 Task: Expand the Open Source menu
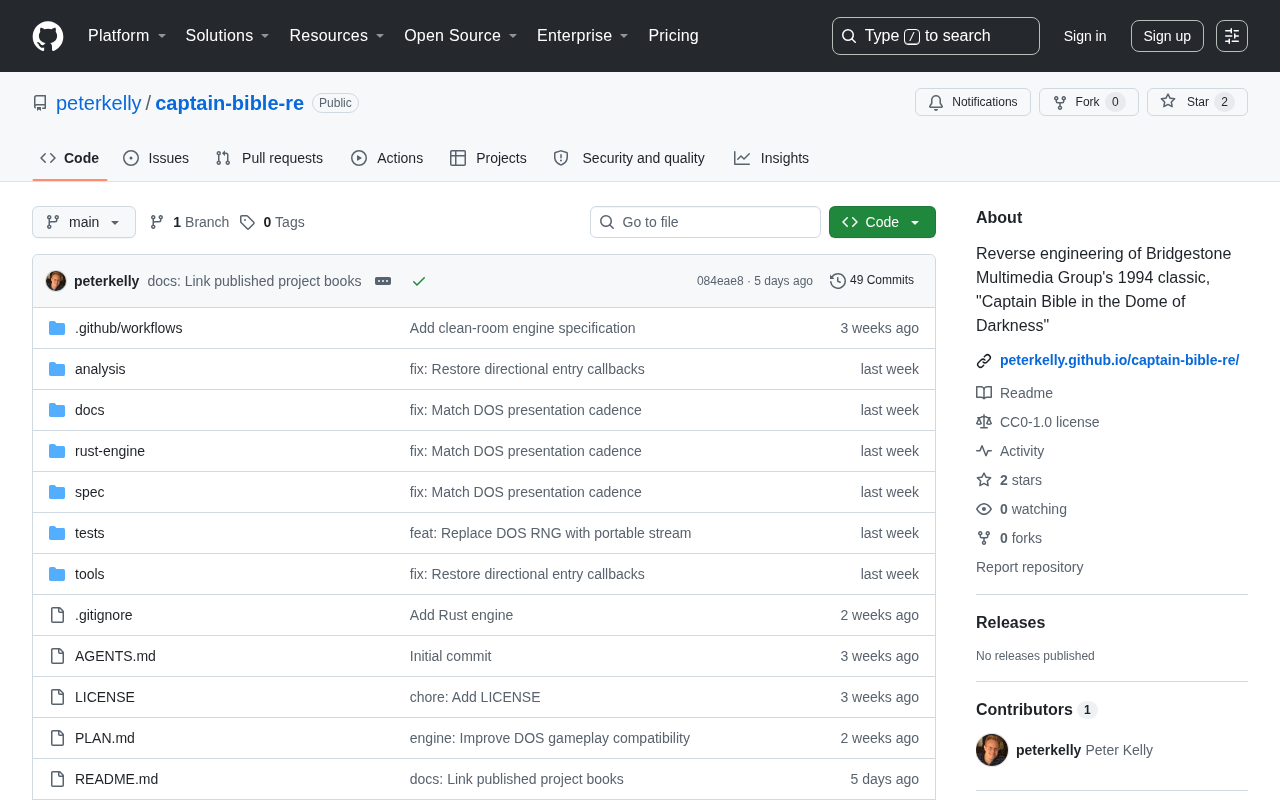(461, 36)
